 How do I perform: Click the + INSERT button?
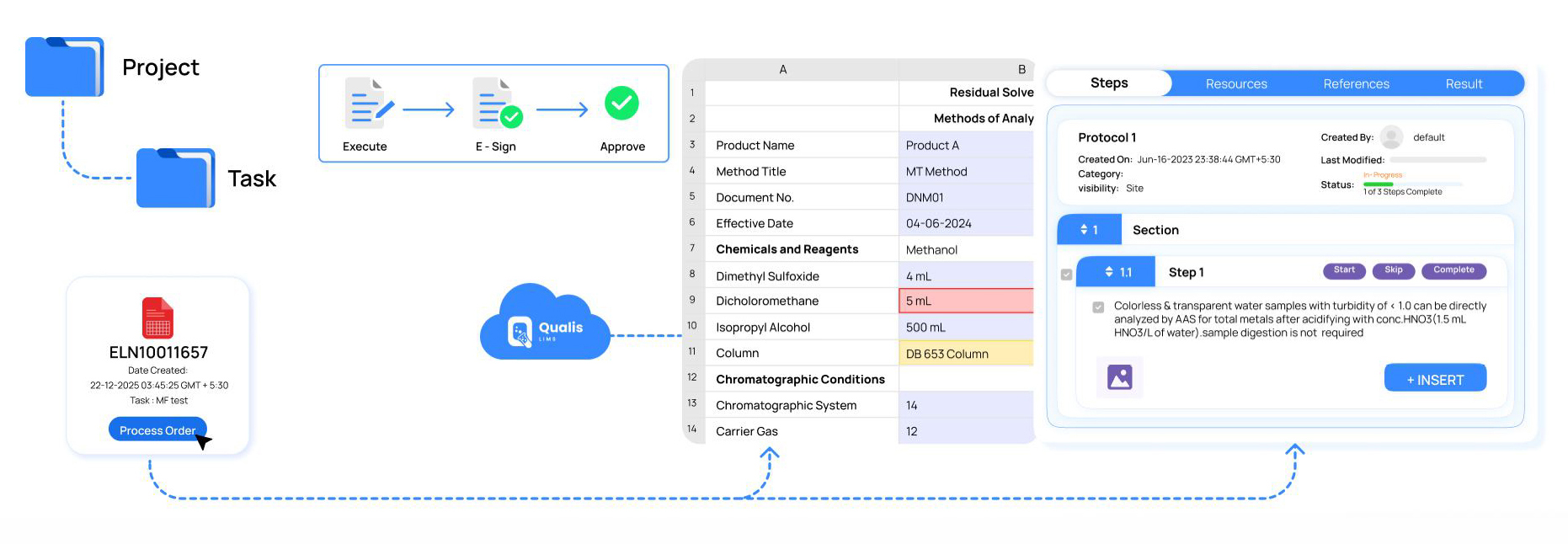coord(1435,380)
